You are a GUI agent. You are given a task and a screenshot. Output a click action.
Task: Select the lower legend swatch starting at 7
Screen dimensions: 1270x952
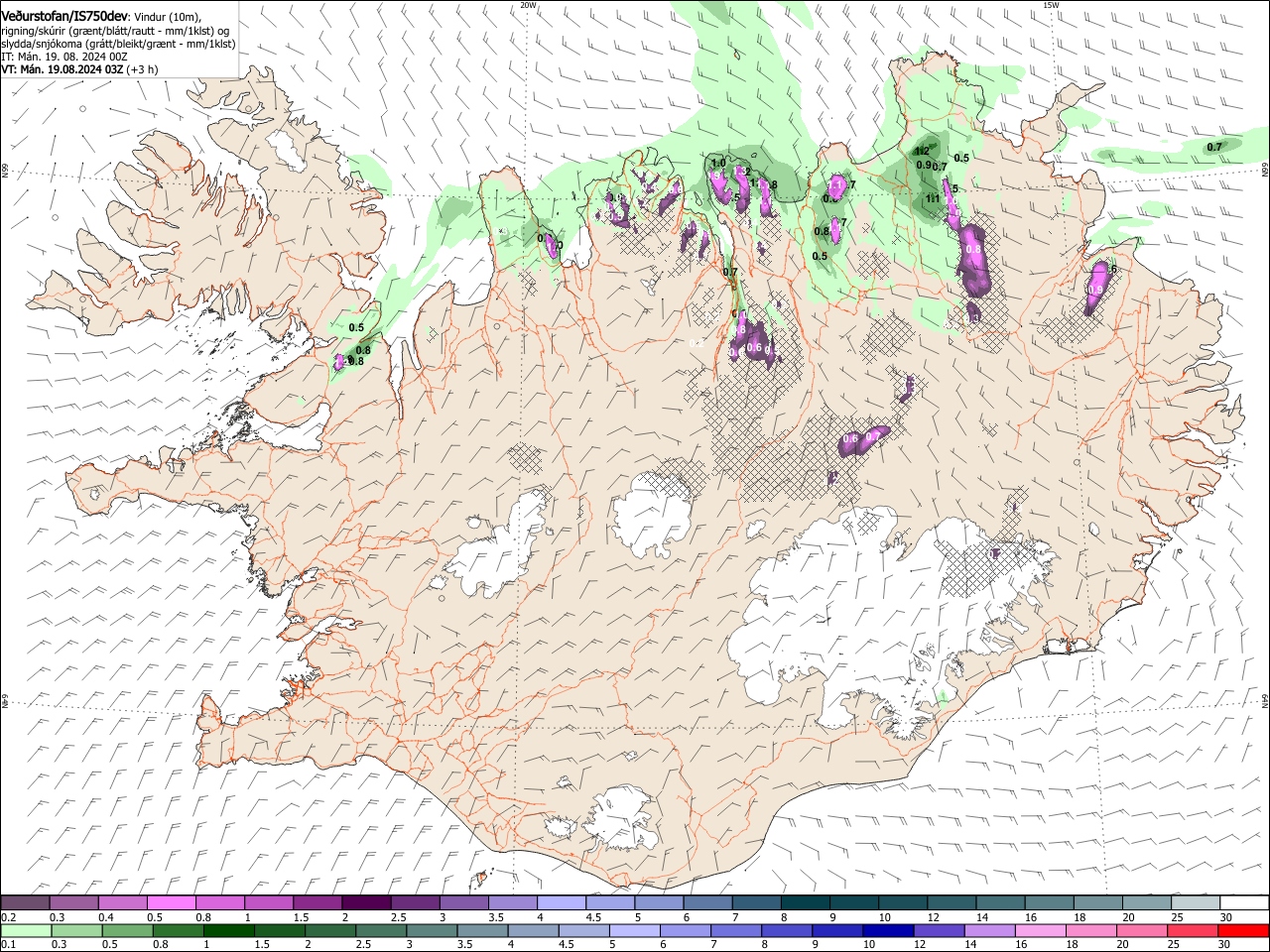pyautogui.click(x=735, y=930)
